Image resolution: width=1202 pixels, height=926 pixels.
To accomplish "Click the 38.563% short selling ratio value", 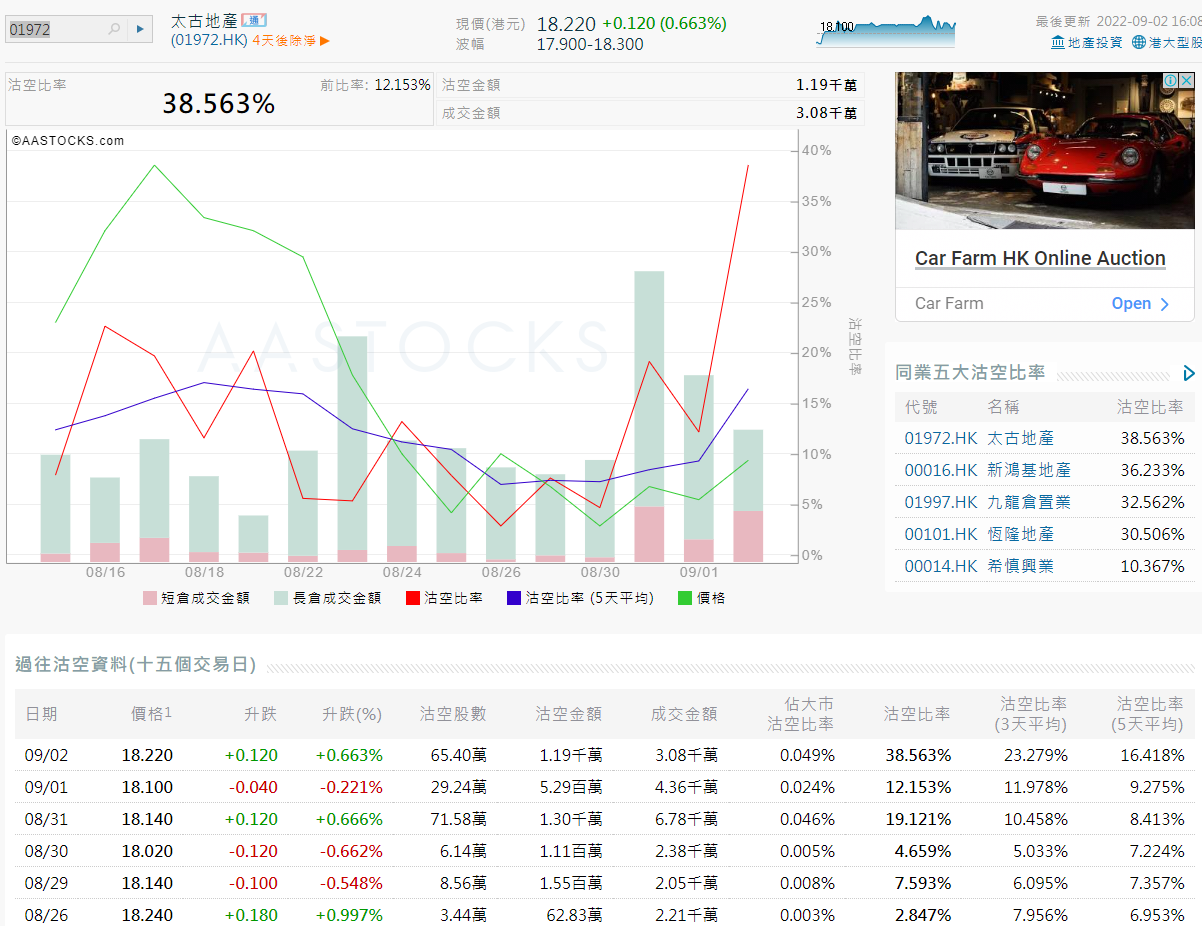I will (x=219, y=103).
